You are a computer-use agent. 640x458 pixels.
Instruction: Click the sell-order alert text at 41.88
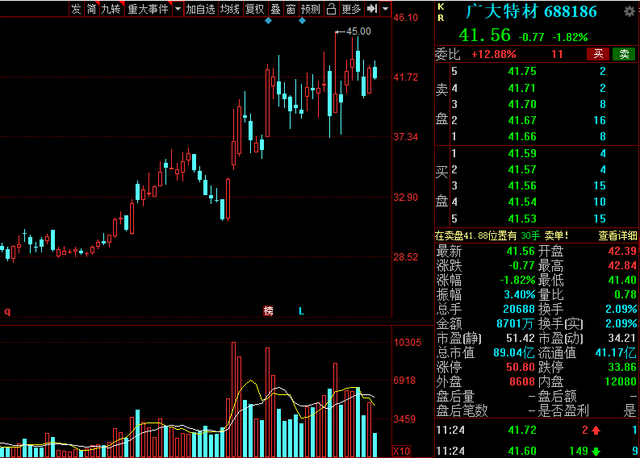point(502,236)
